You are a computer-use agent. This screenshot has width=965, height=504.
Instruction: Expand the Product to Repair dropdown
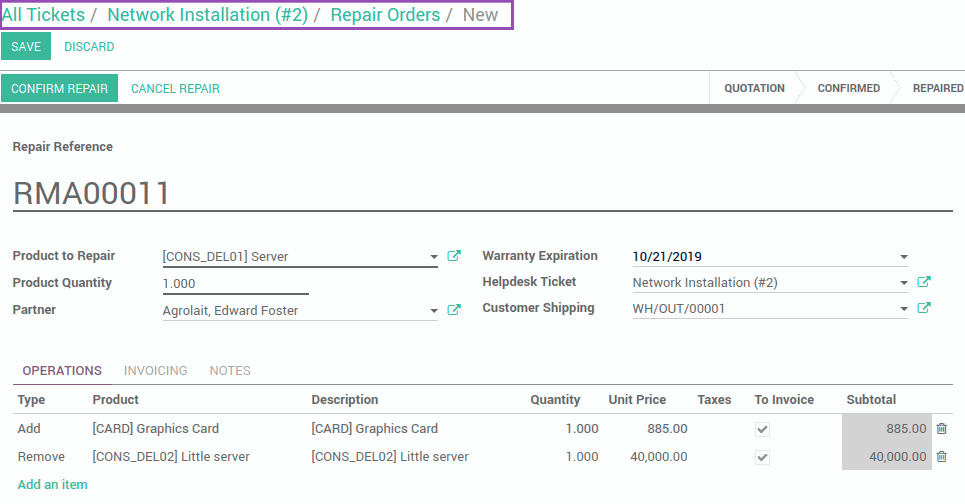(434, 257)
